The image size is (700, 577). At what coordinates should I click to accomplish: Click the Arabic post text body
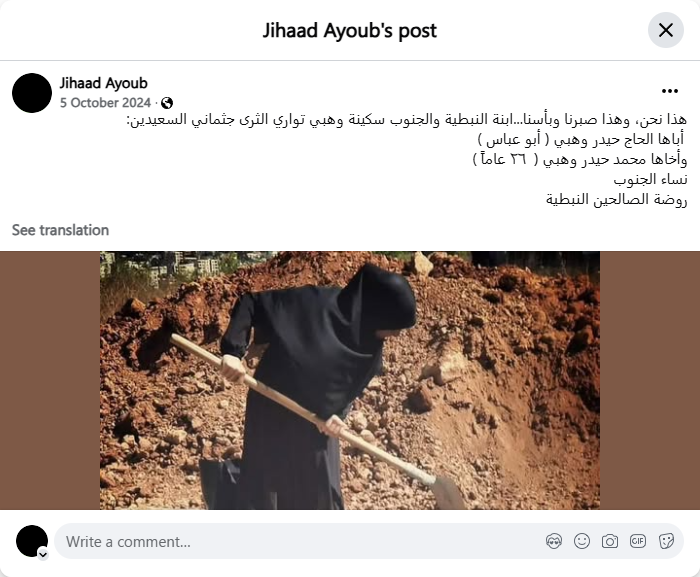coord(405,159)
